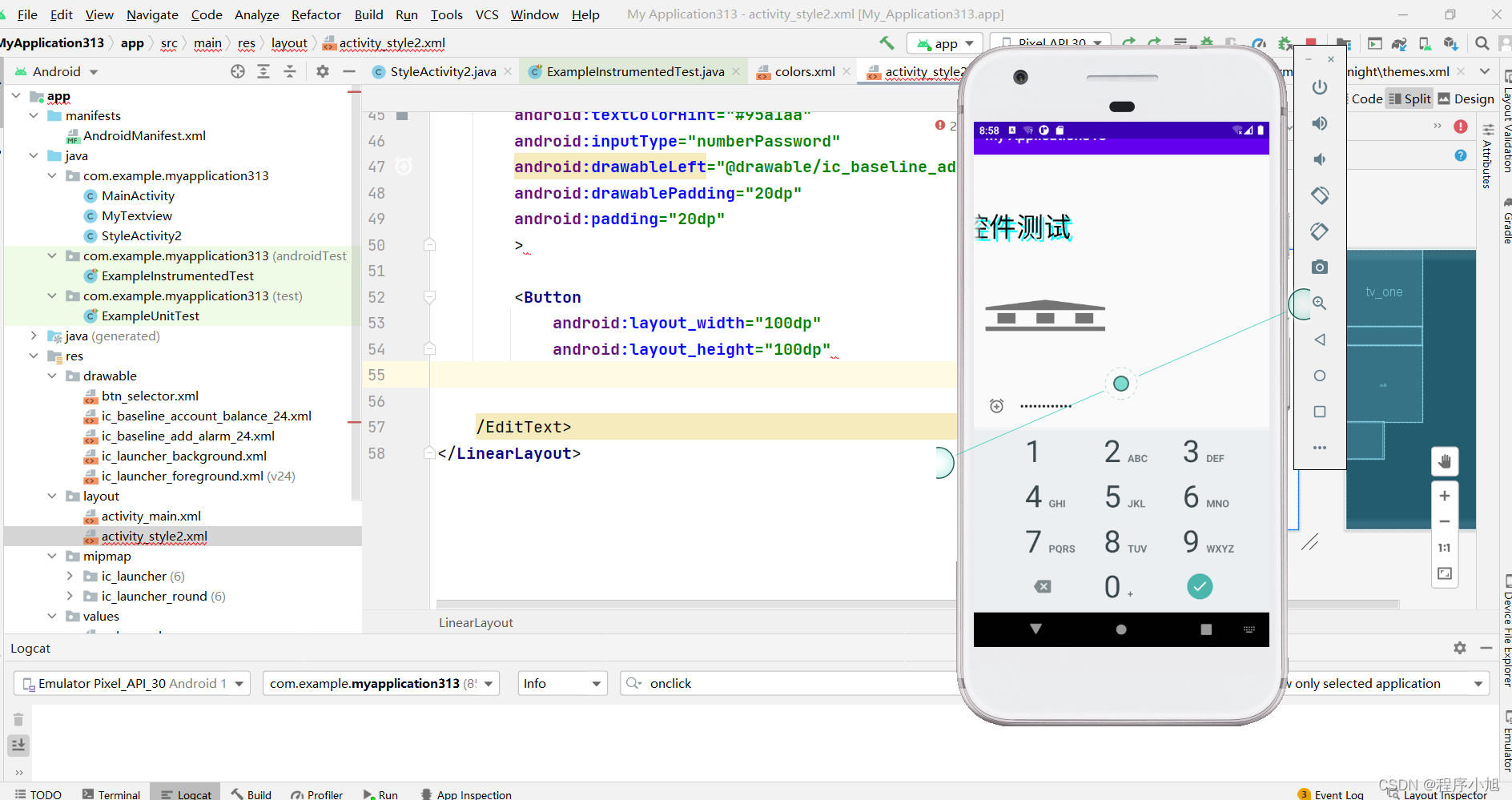Click the logcat search field with onclick

coord(789,683)
